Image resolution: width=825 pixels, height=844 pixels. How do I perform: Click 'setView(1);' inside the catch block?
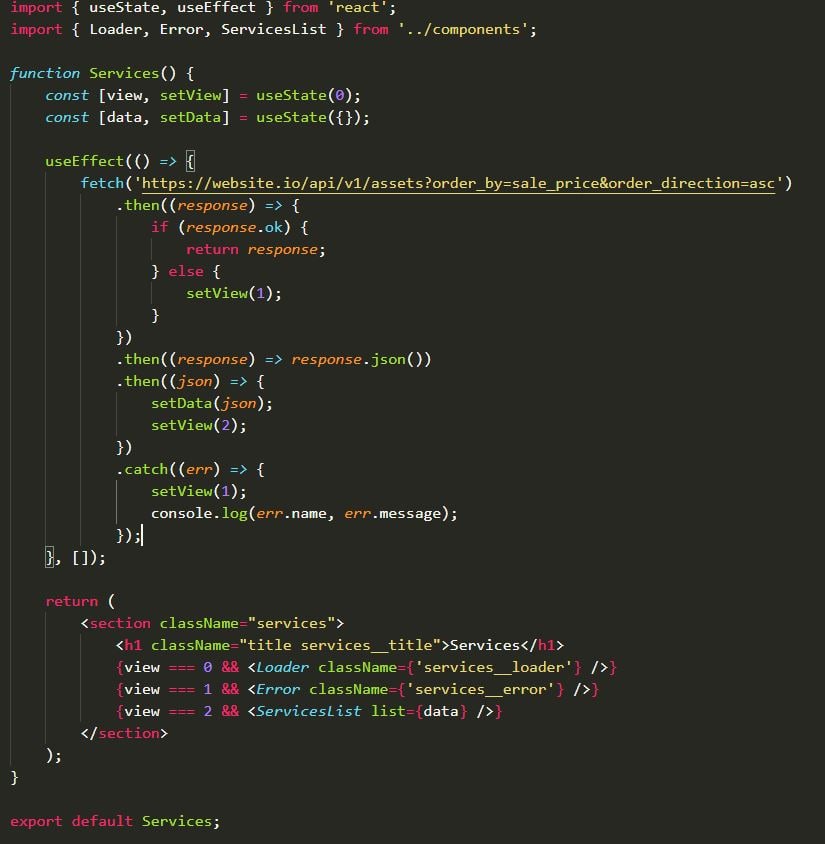pyautogui.click(x=199, y=491)
